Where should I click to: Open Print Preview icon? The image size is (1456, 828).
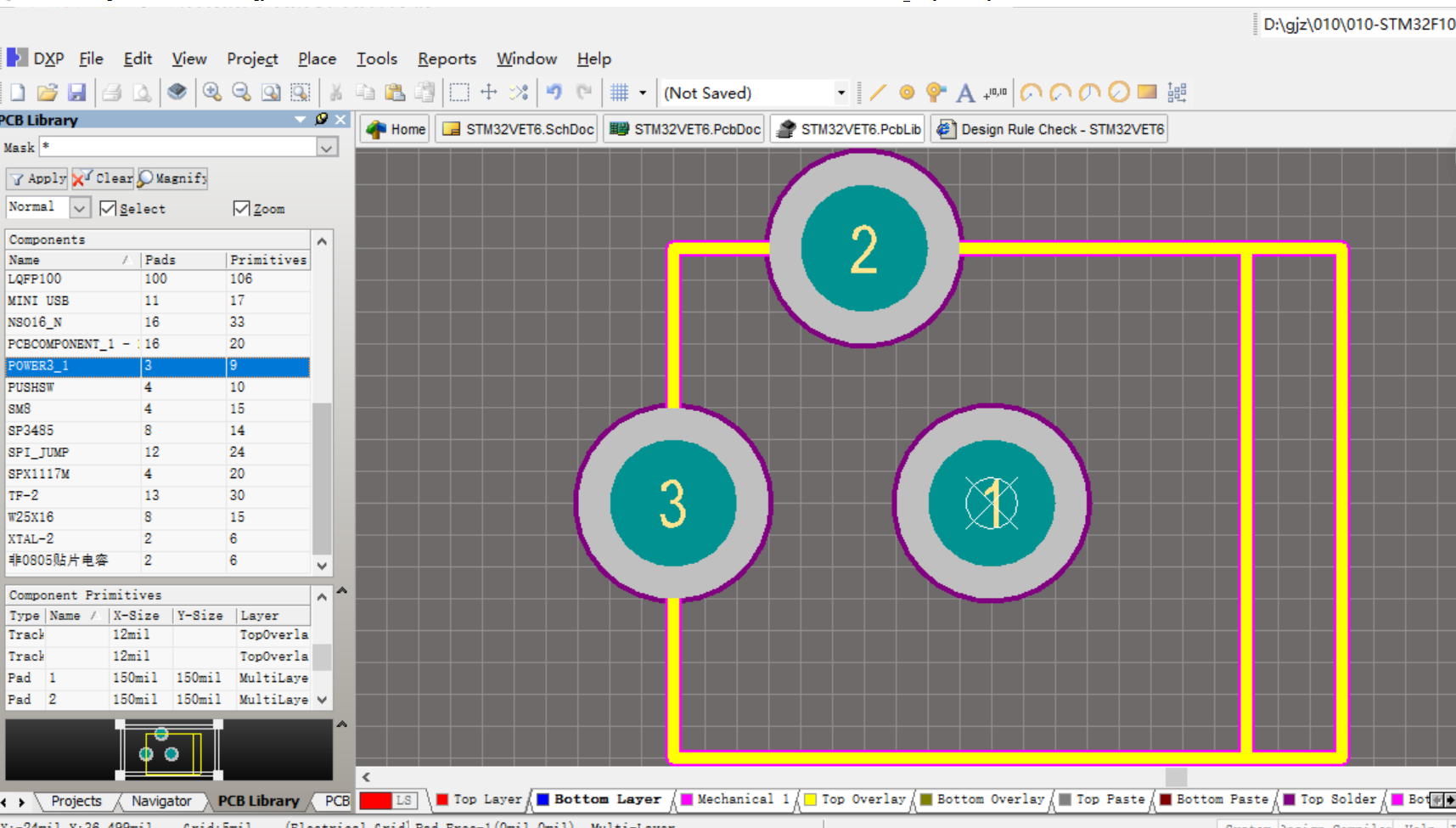pyautogui.click(x=142, y=93)
